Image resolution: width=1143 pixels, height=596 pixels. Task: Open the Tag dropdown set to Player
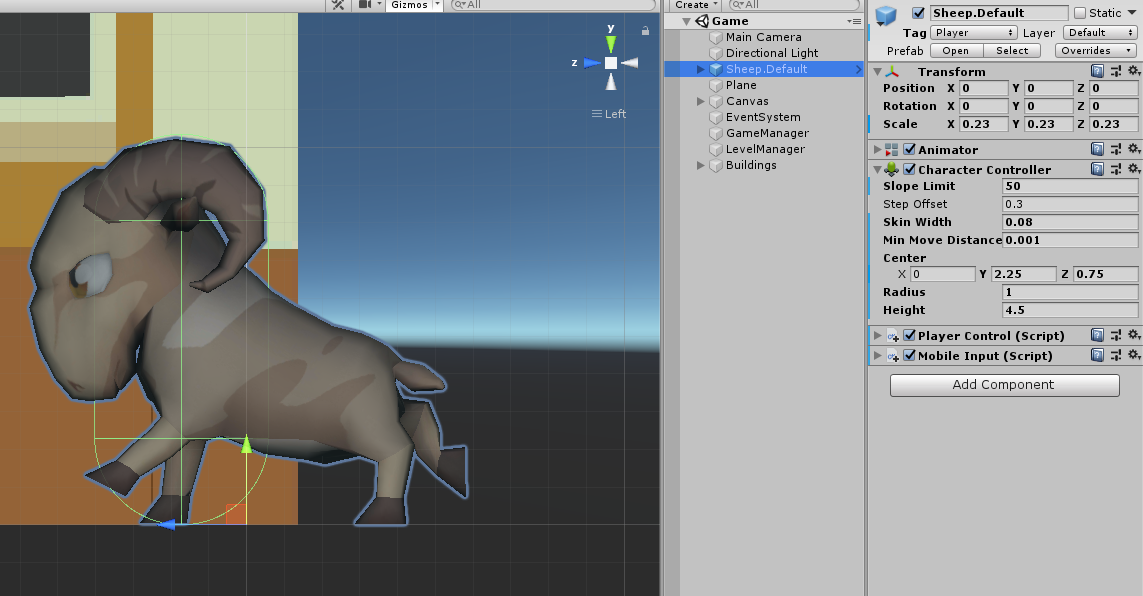tap(973, 32)
